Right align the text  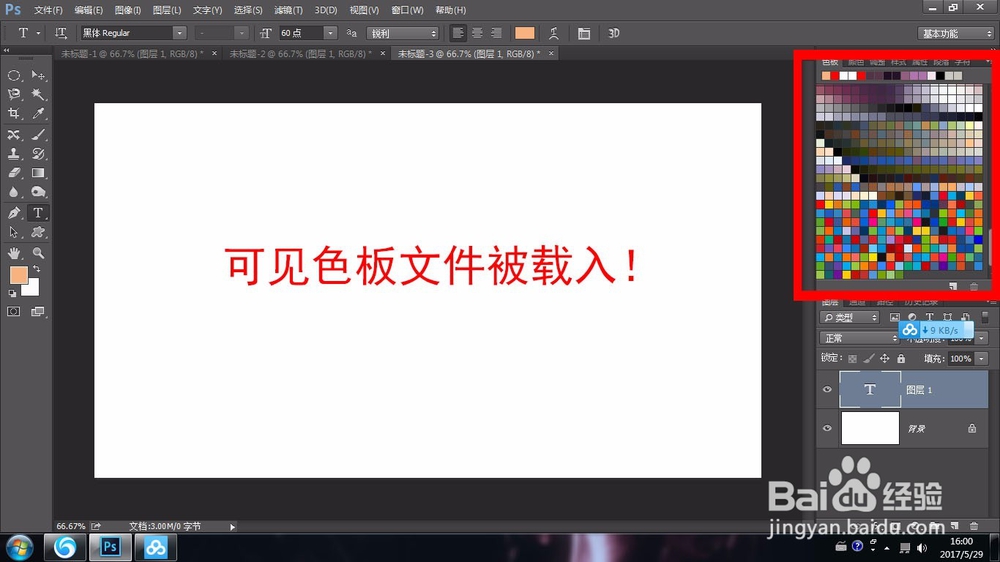[x=496, y=33]
